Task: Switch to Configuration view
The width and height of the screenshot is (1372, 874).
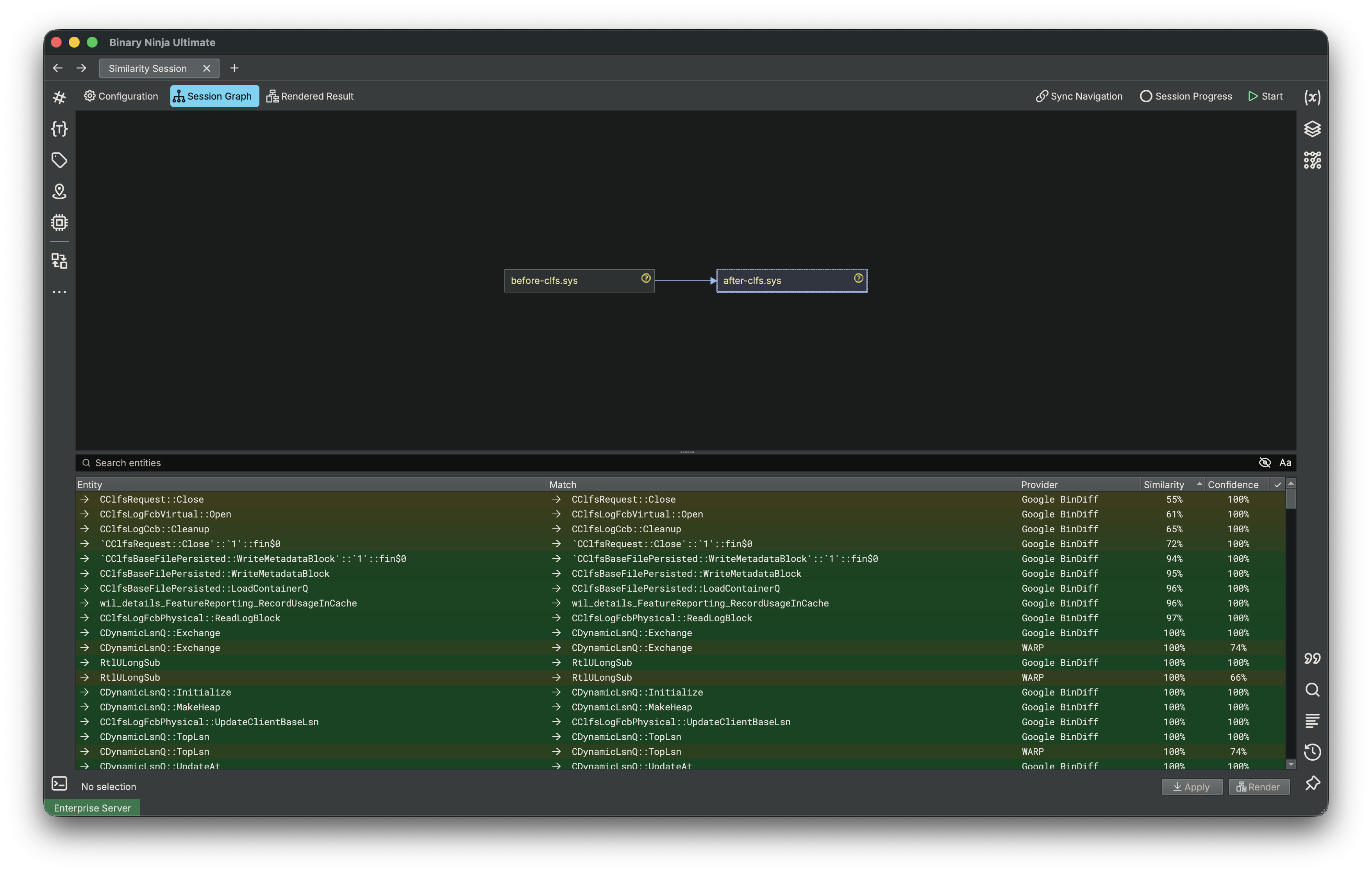Action: coord(121,96)
